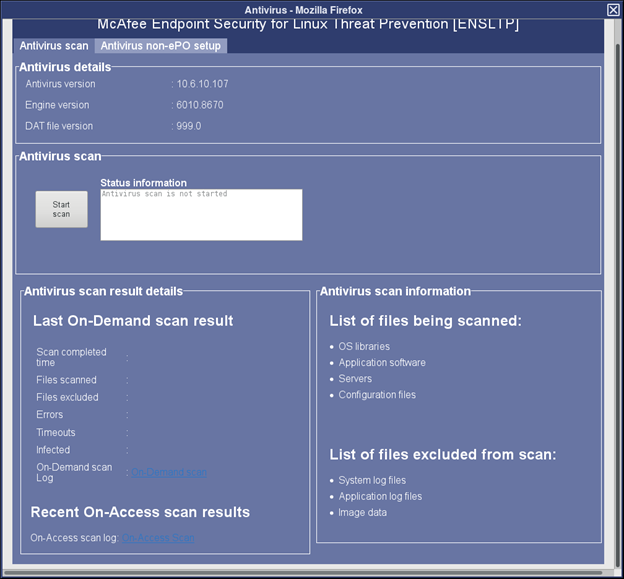This screenshot has height=579, width=624.
Task: Open the On-Demand scan log link
Action: (x=169, y=472)
